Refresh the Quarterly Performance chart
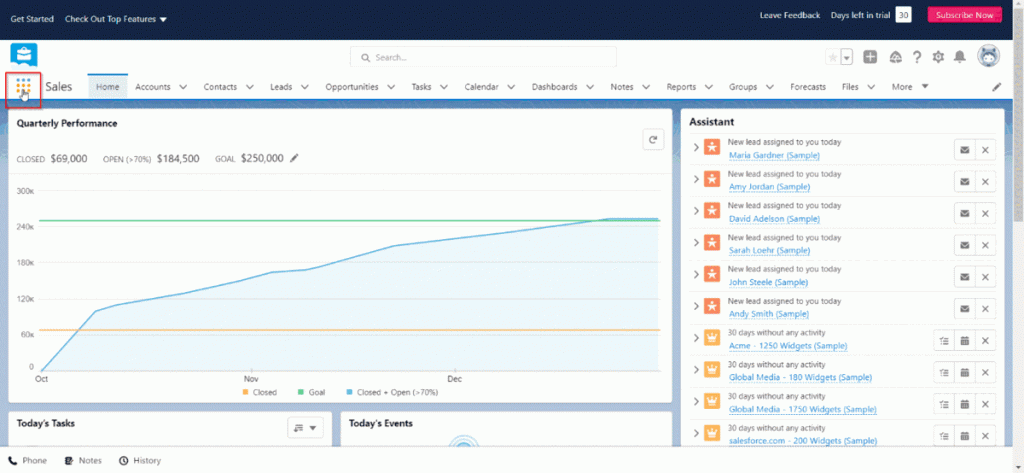This screenshot has width=1024, height=473. pos(654,140)
